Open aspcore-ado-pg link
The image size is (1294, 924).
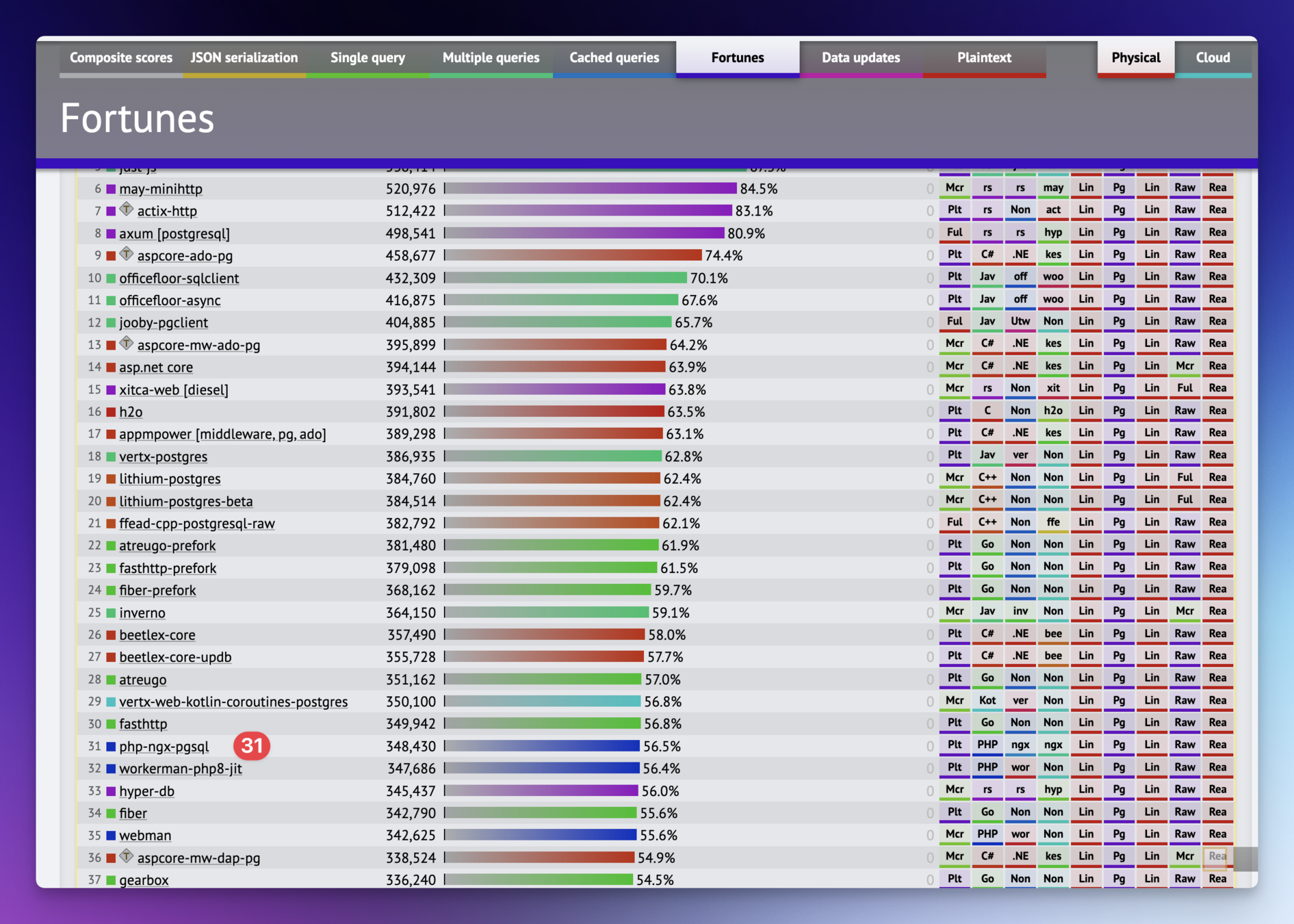[x=185, y=255]
